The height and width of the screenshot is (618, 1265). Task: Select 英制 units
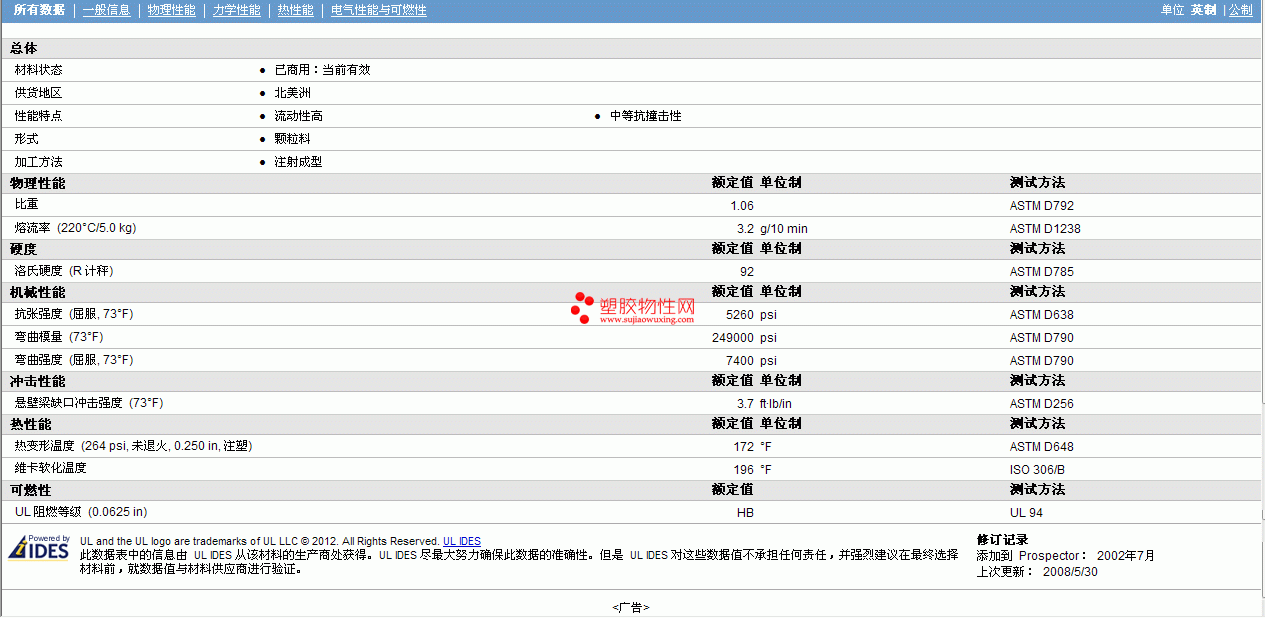tap(1203, 10)
